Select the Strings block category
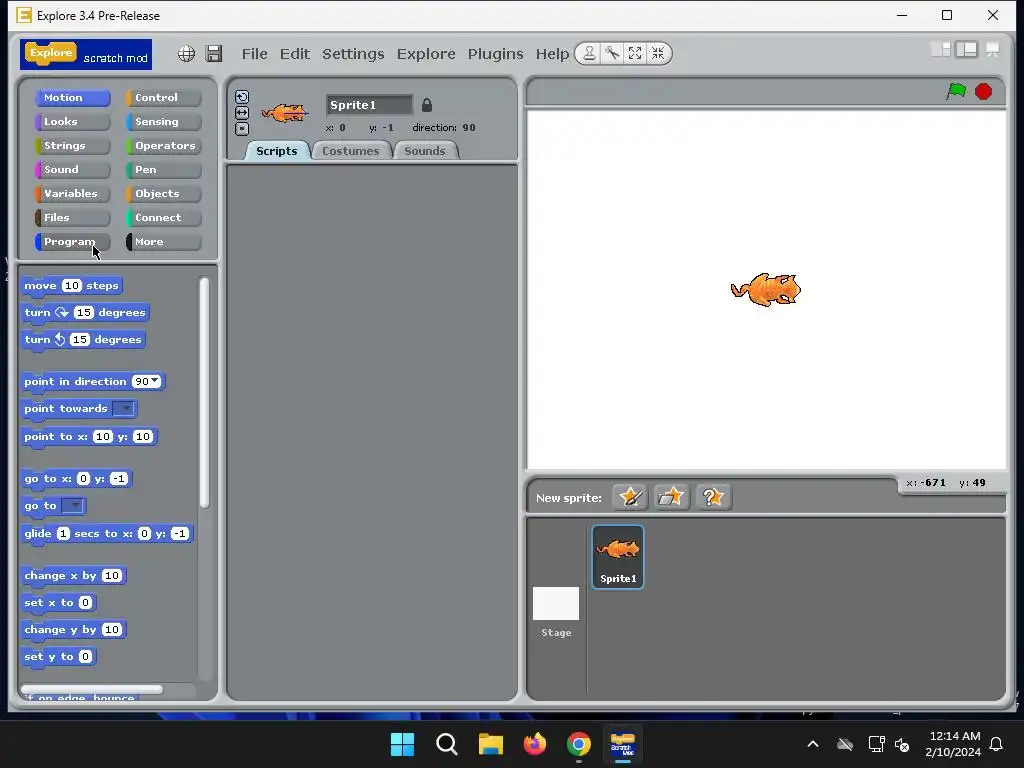Image resolution: width=1024 pixels, height=768 pixels. pos(72,146)
